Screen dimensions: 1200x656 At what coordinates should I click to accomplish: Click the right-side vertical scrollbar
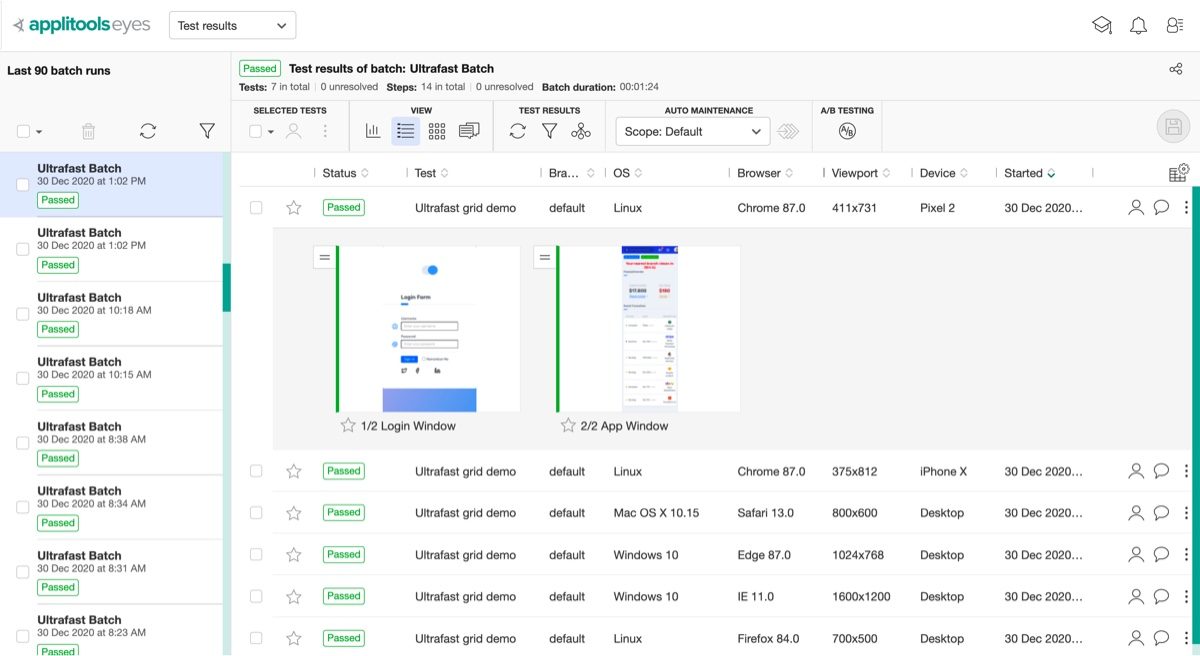click(x=1194, y=400)
